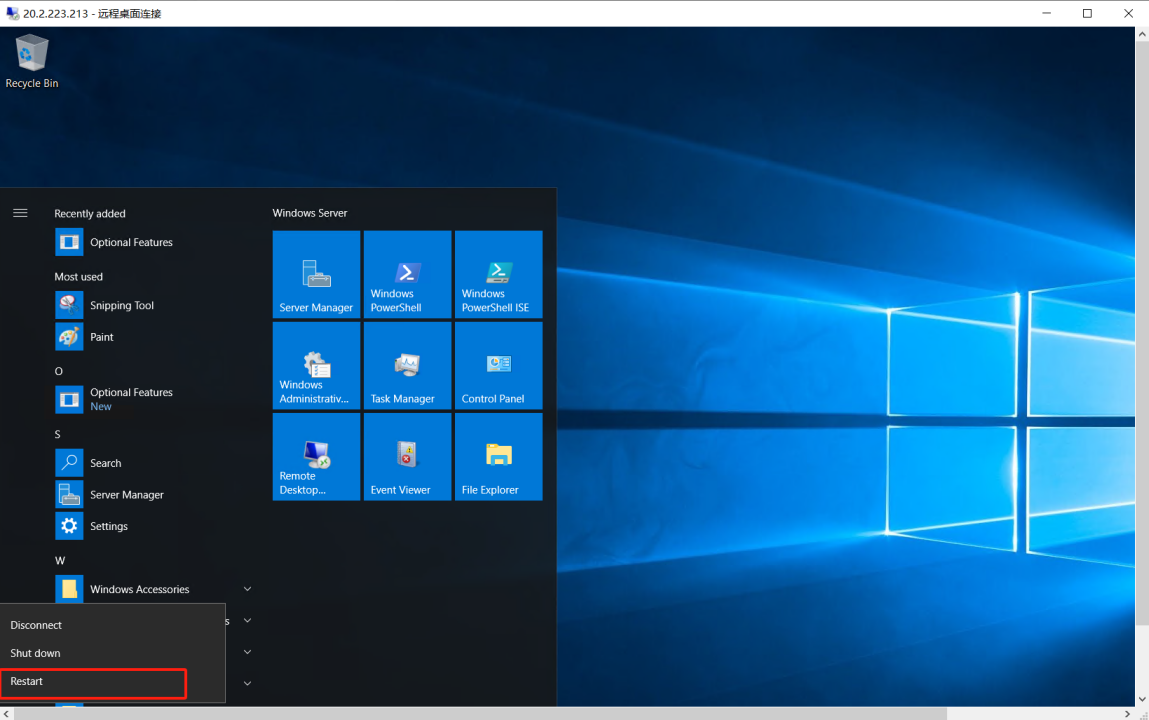Viewport: 1149px width, 720px height.
Task: Launch the Event Viewer tile
Action: (x=407, y=456)
